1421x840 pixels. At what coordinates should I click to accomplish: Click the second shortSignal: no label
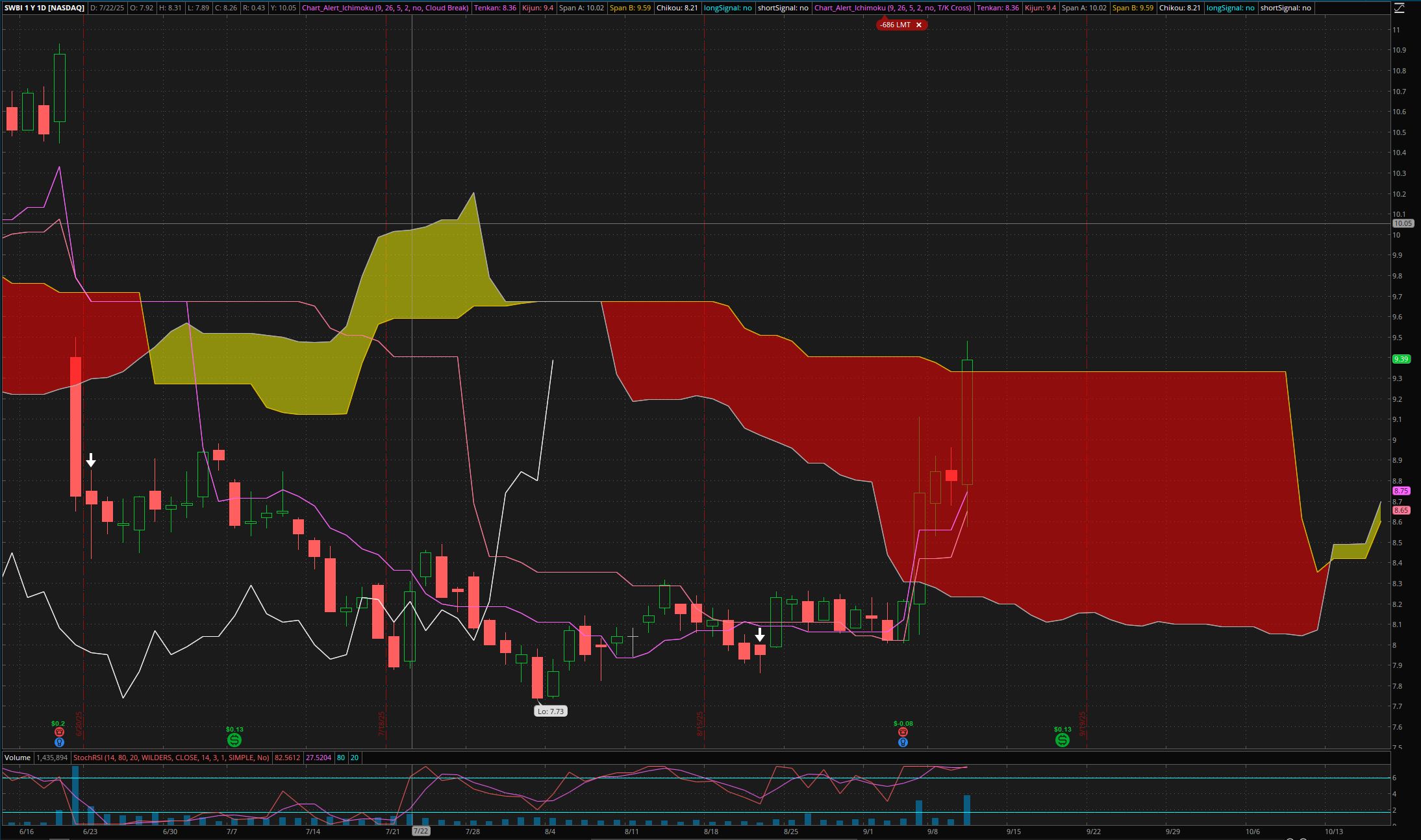[1285, 8]
